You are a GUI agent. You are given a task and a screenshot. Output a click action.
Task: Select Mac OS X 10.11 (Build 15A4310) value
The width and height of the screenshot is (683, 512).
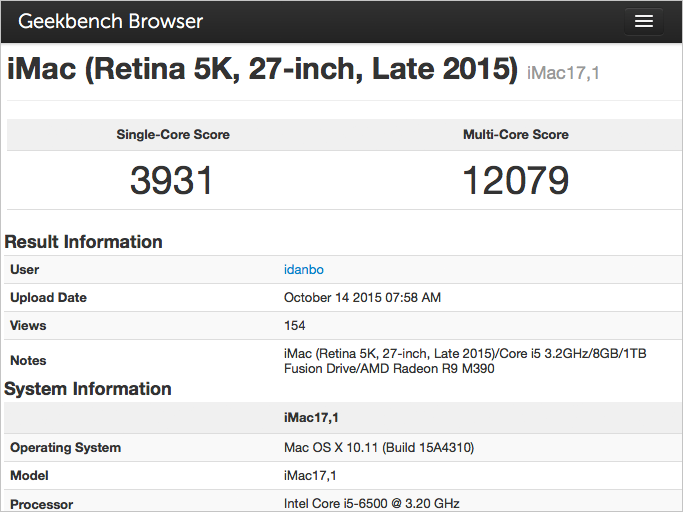coord(379,448)
